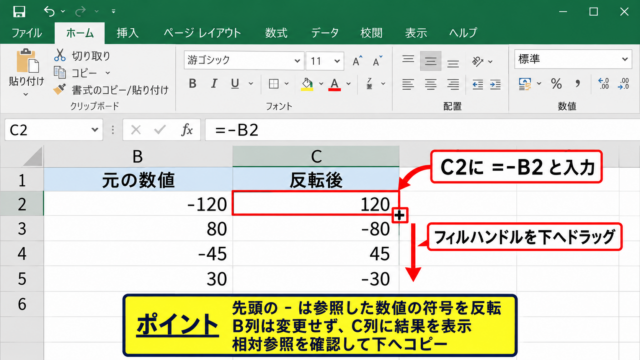
Task: Open Quick Access Toolbar customize arrow
Action: (x=113, y=11)
